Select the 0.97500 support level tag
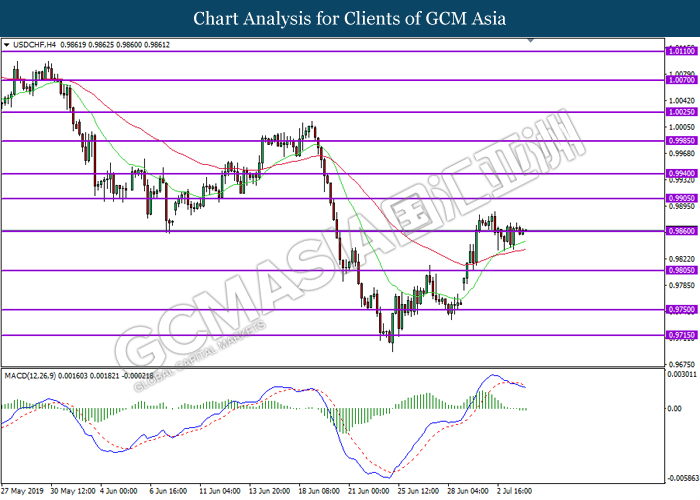 [x=681, y=310]
